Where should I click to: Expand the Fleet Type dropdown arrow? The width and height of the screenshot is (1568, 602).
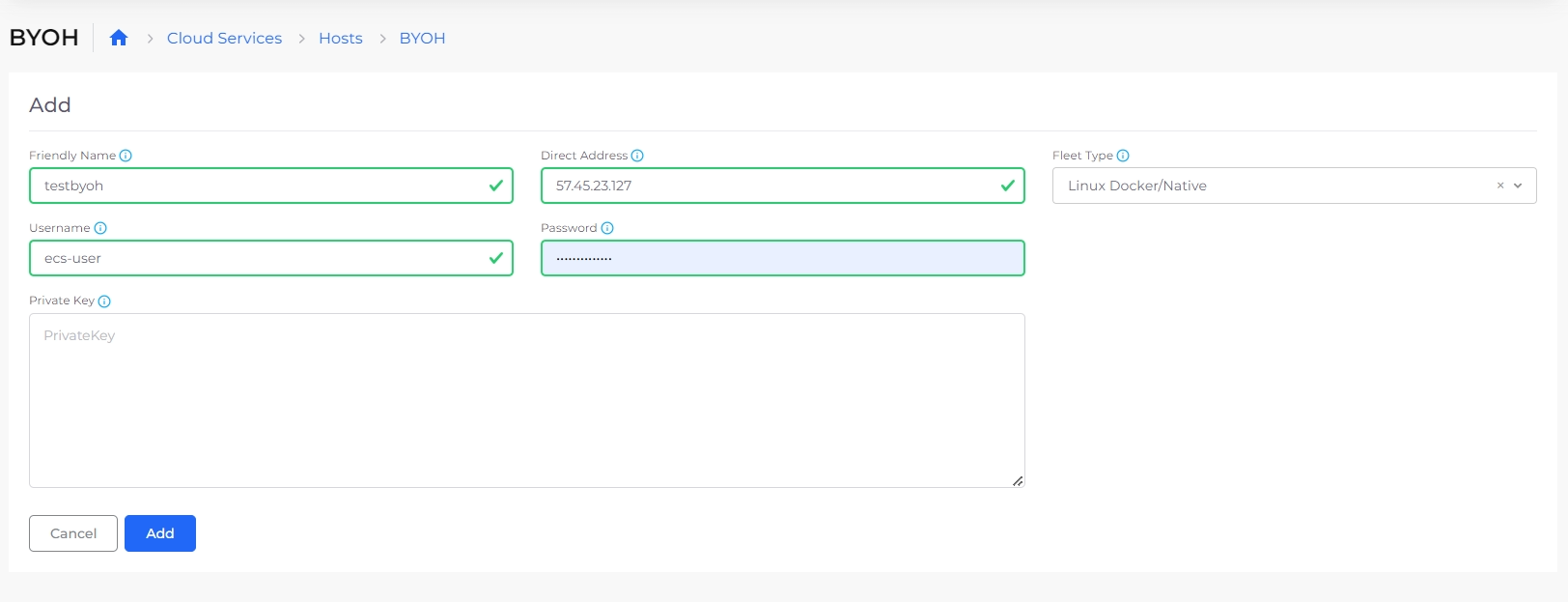coord(1518,186)
